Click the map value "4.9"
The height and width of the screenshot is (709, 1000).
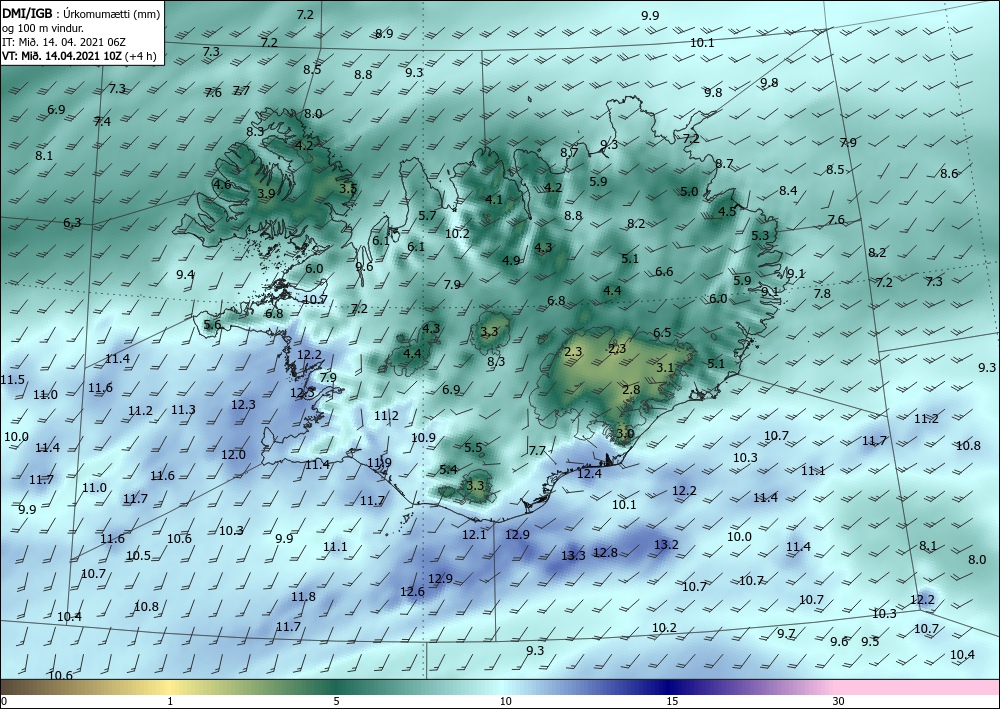tap(511, 260)
